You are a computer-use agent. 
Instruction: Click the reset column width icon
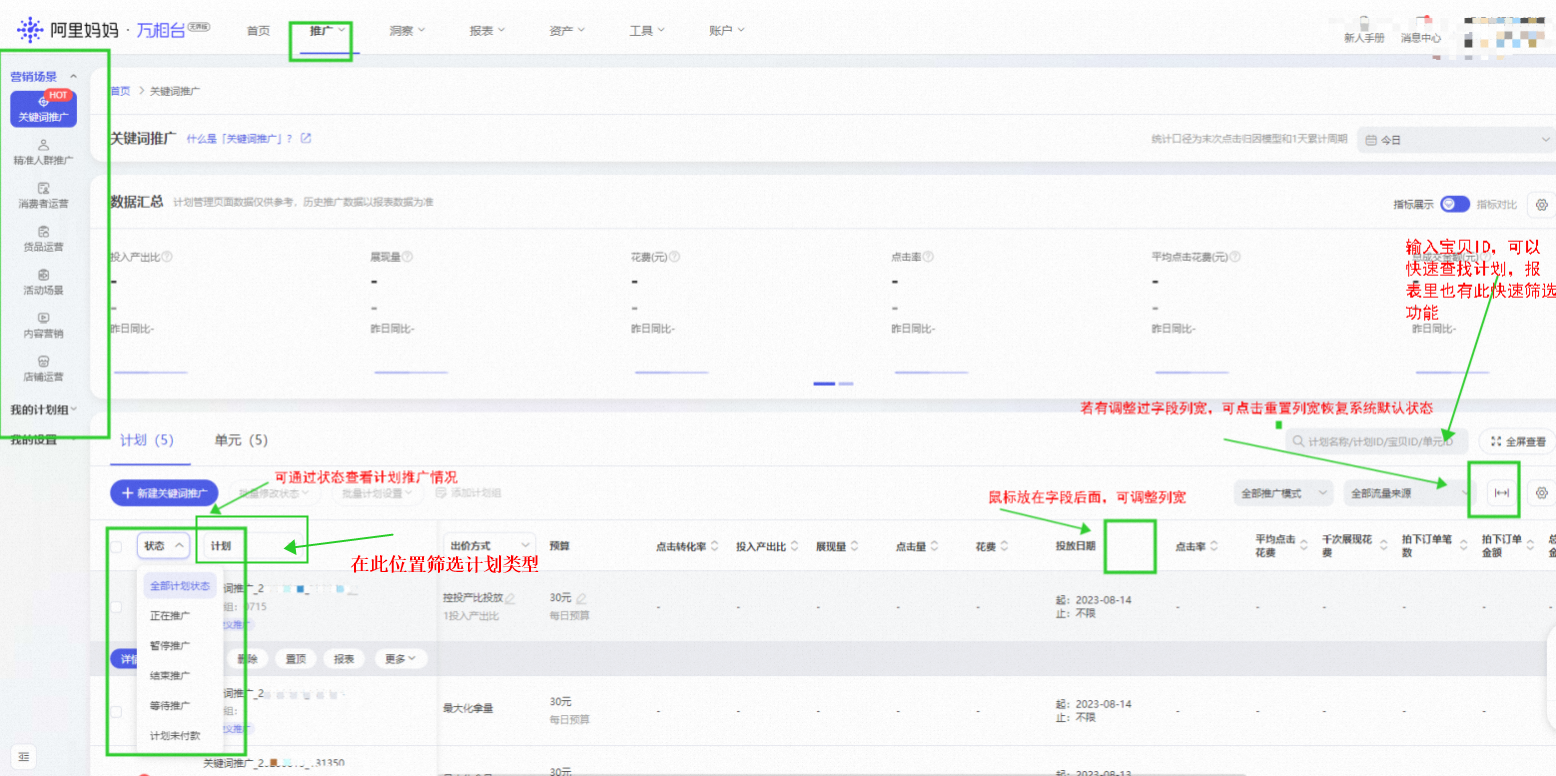point(1501,492)
